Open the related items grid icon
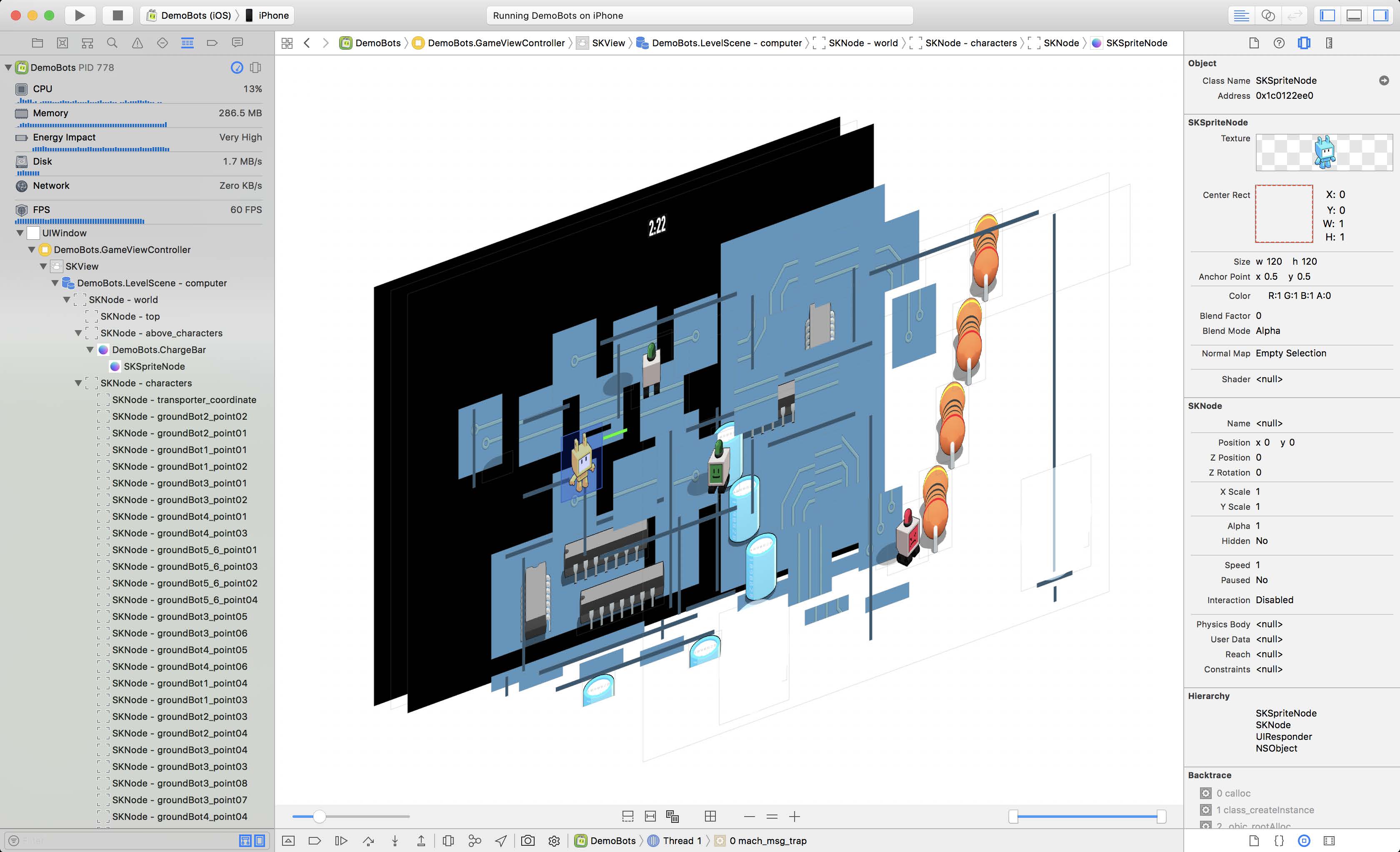The width and height of the screenshot is (1400, 852). [x=287, y=43]
